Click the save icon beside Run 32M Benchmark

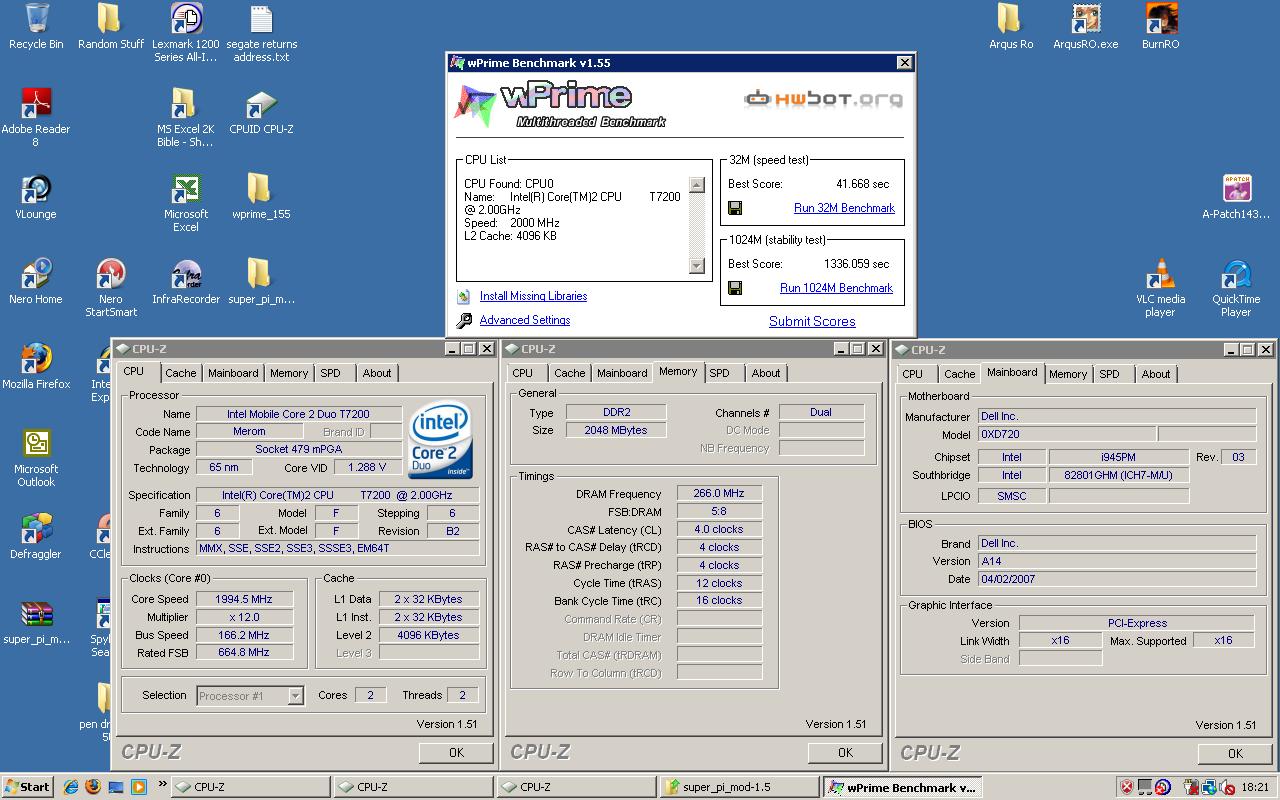point(735,208)
